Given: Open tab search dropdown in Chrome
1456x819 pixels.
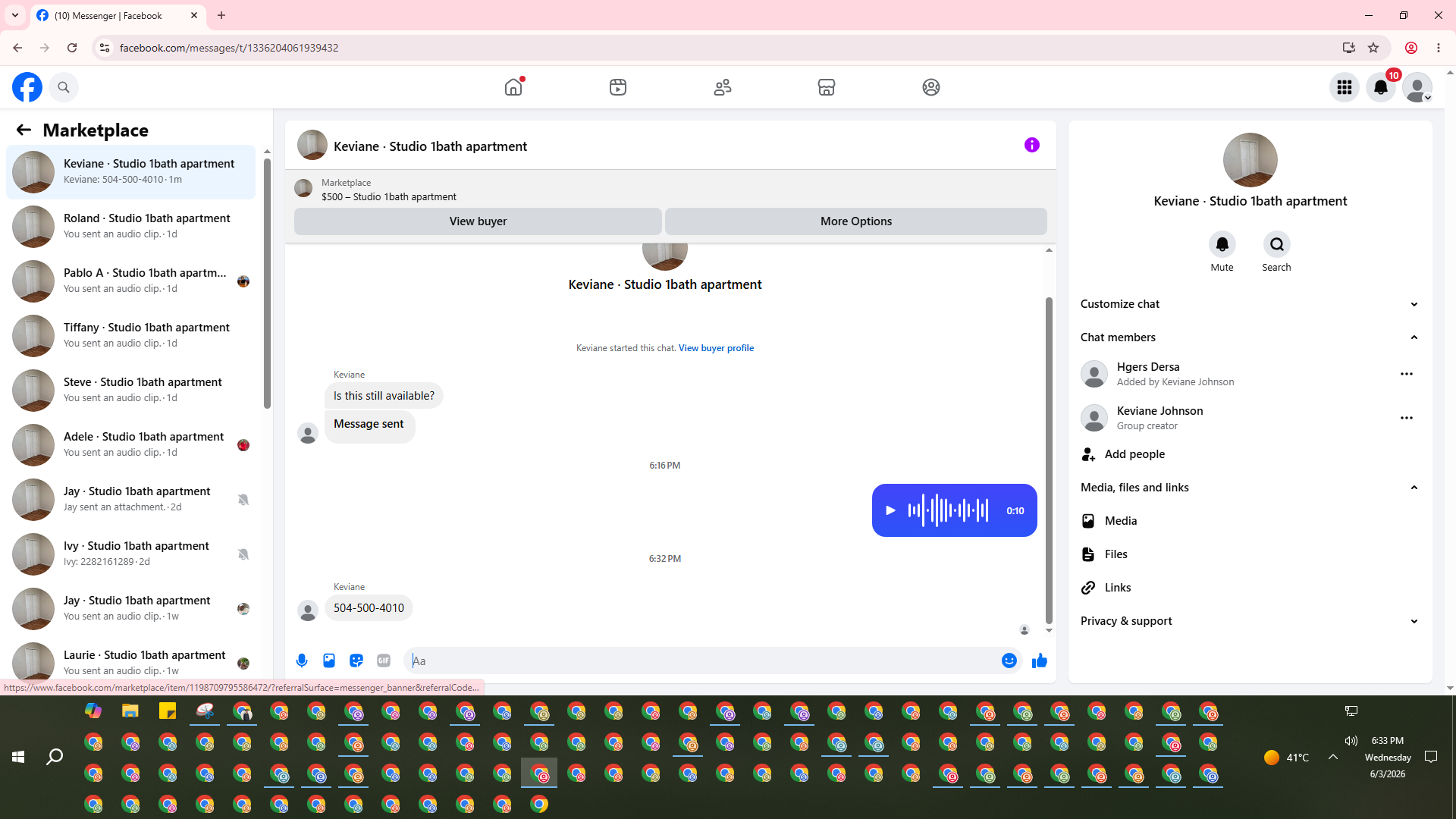Looking at the screenshot, I should click(x=15, y=15).
